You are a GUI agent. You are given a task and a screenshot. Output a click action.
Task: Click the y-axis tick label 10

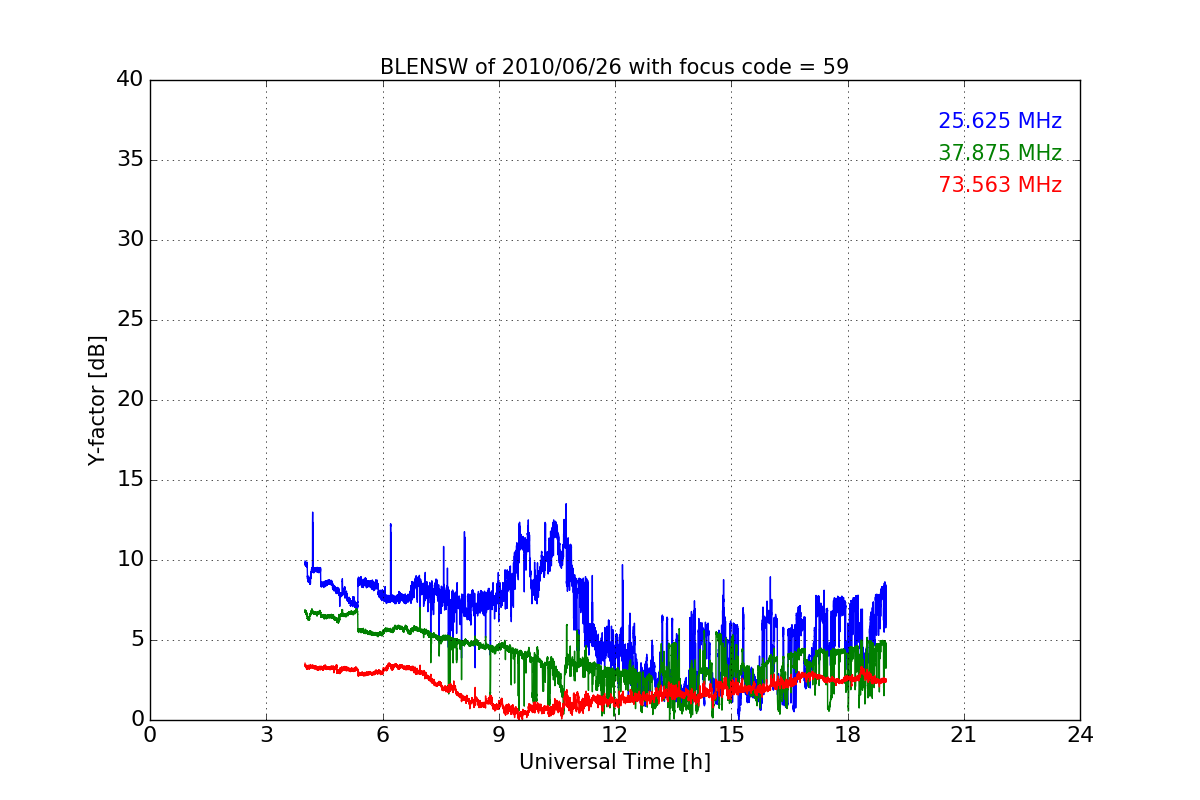point(130,560)
